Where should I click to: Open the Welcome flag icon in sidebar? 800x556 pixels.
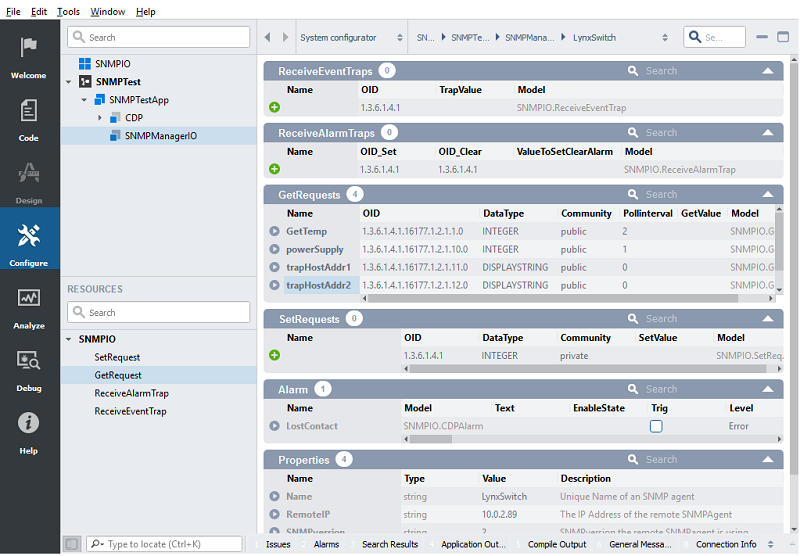(x=29, y=49)
